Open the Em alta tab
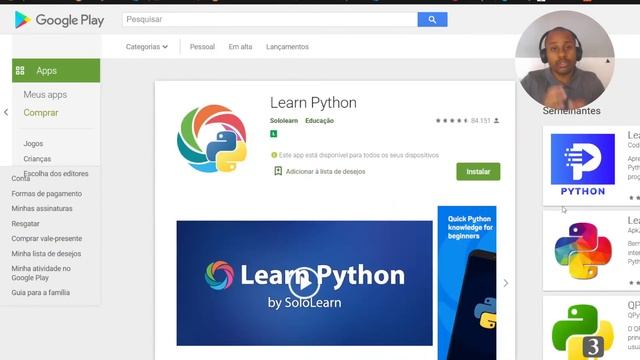Viewport: 640px width, 360px height. [240, 47]
